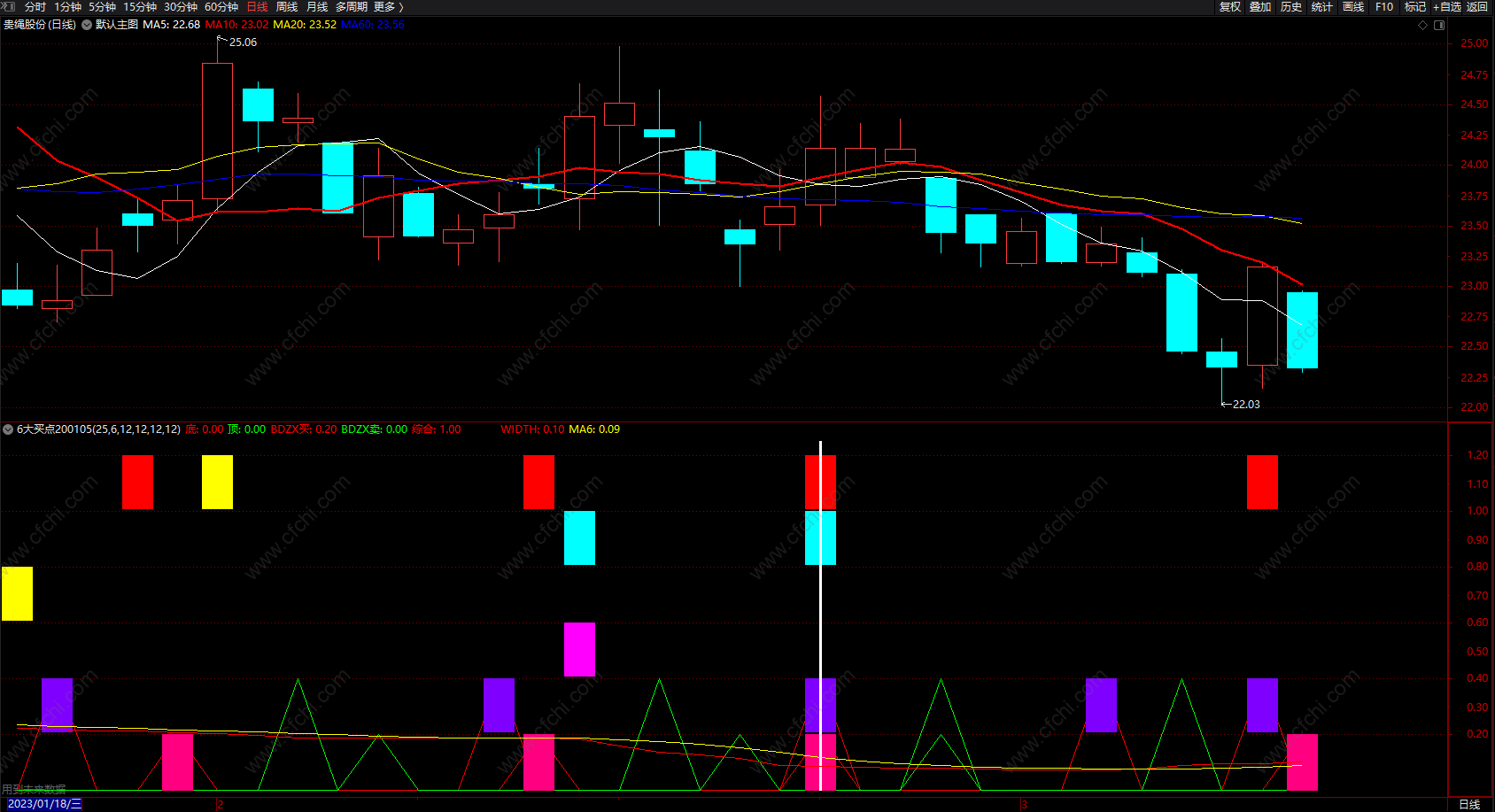1495x812 pixels.
Task: Click the 叠加 overlay button
Action: tap(1260, 7)
